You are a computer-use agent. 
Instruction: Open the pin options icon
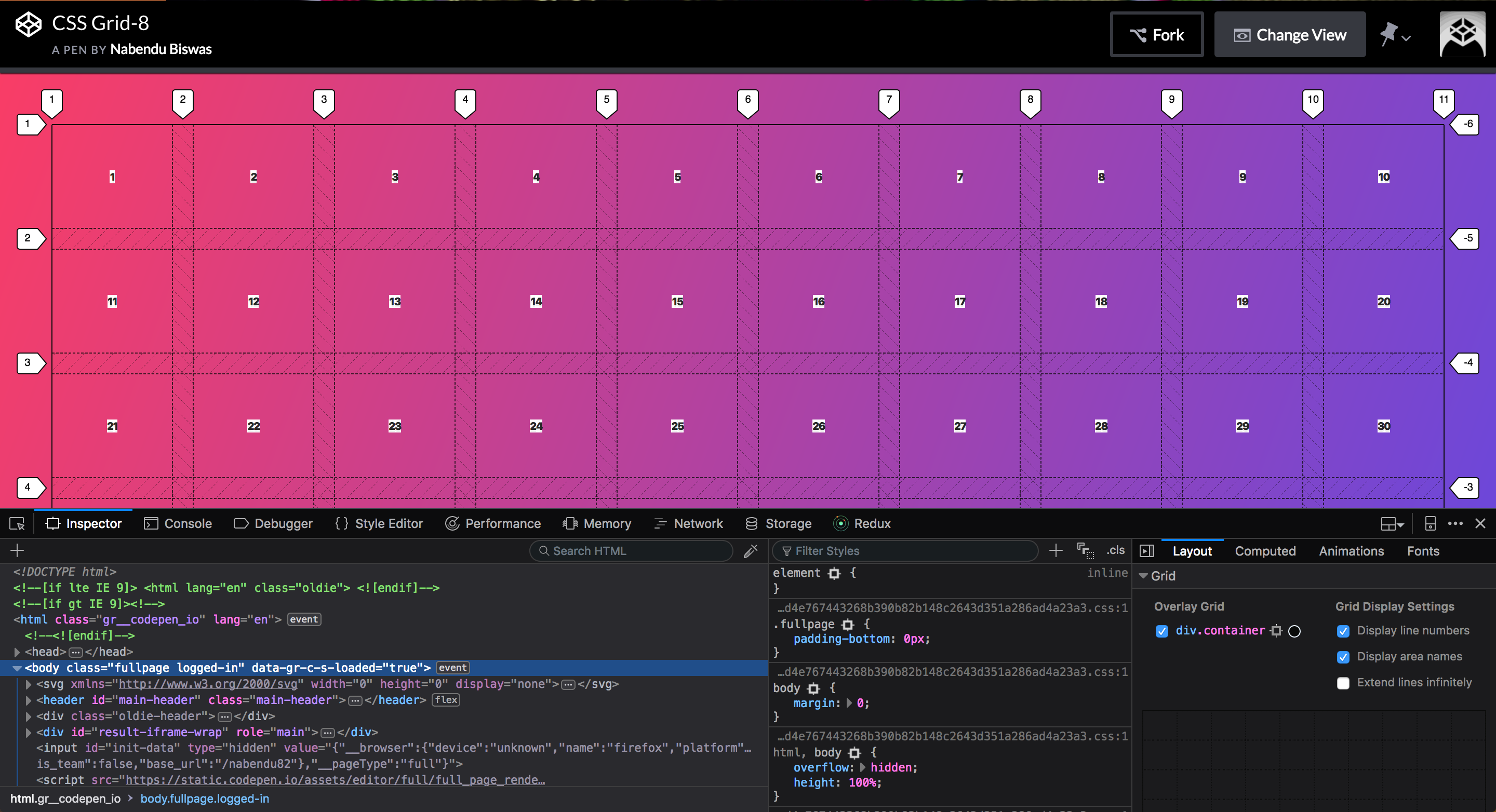click(1396, 35)
